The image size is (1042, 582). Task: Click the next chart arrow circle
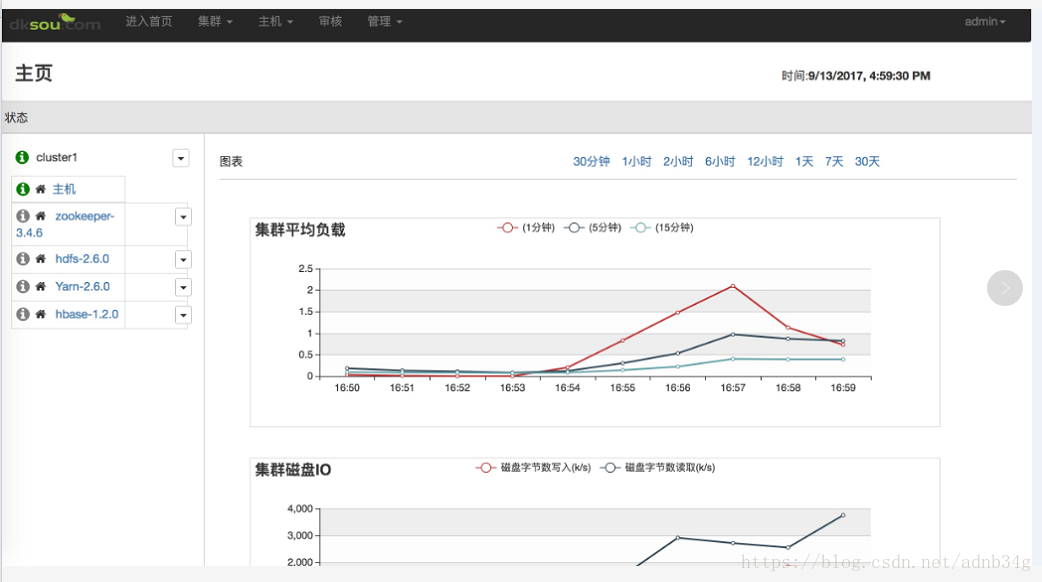pyautogui.click(x=1004, y=288)
